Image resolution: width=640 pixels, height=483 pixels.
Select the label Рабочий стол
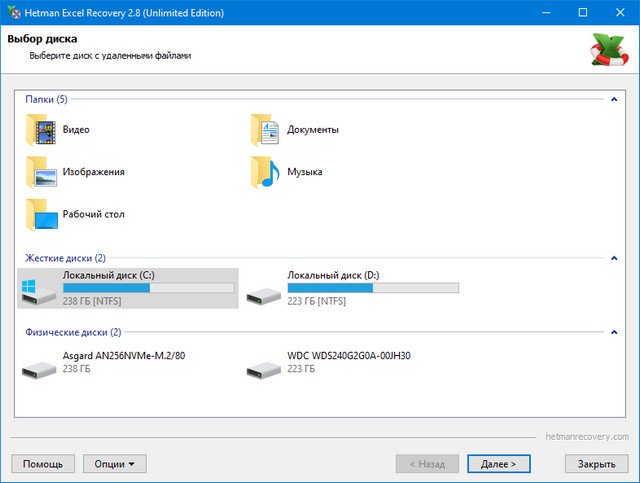pyautogui.click(x=93, y=214)
